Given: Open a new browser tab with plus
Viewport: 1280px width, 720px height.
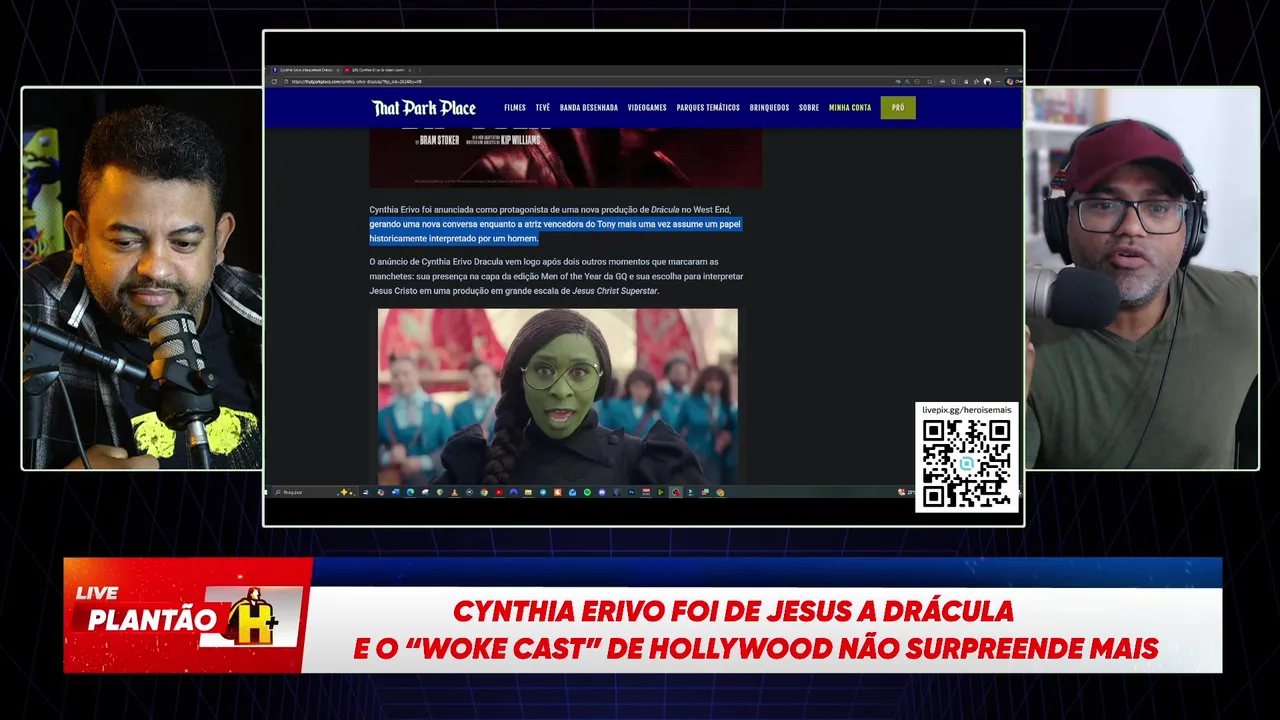Looking at the screenshot, I should pos(420,70).
